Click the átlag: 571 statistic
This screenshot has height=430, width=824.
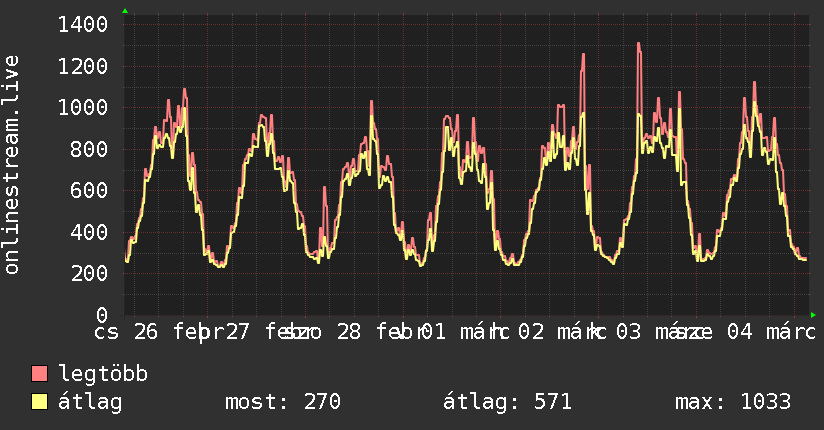(507, 402)
